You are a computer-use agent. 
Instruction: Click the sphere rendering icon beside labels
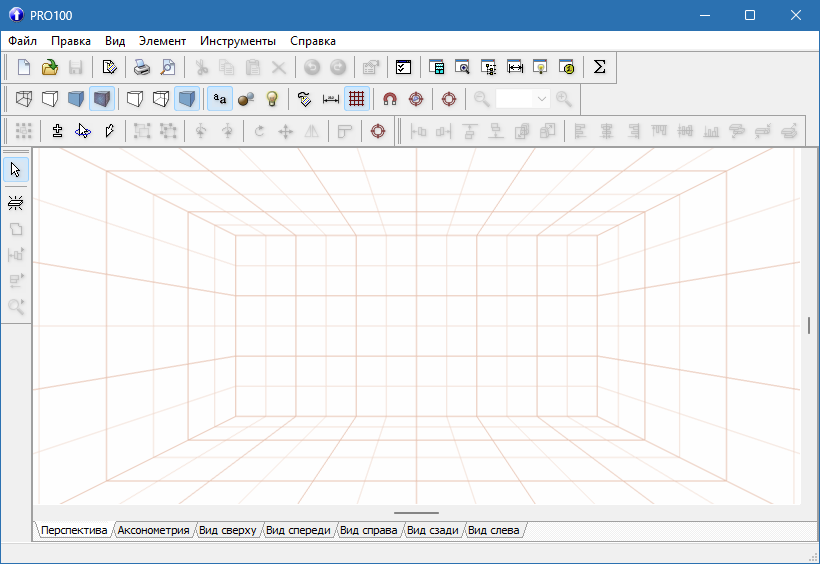246,99
